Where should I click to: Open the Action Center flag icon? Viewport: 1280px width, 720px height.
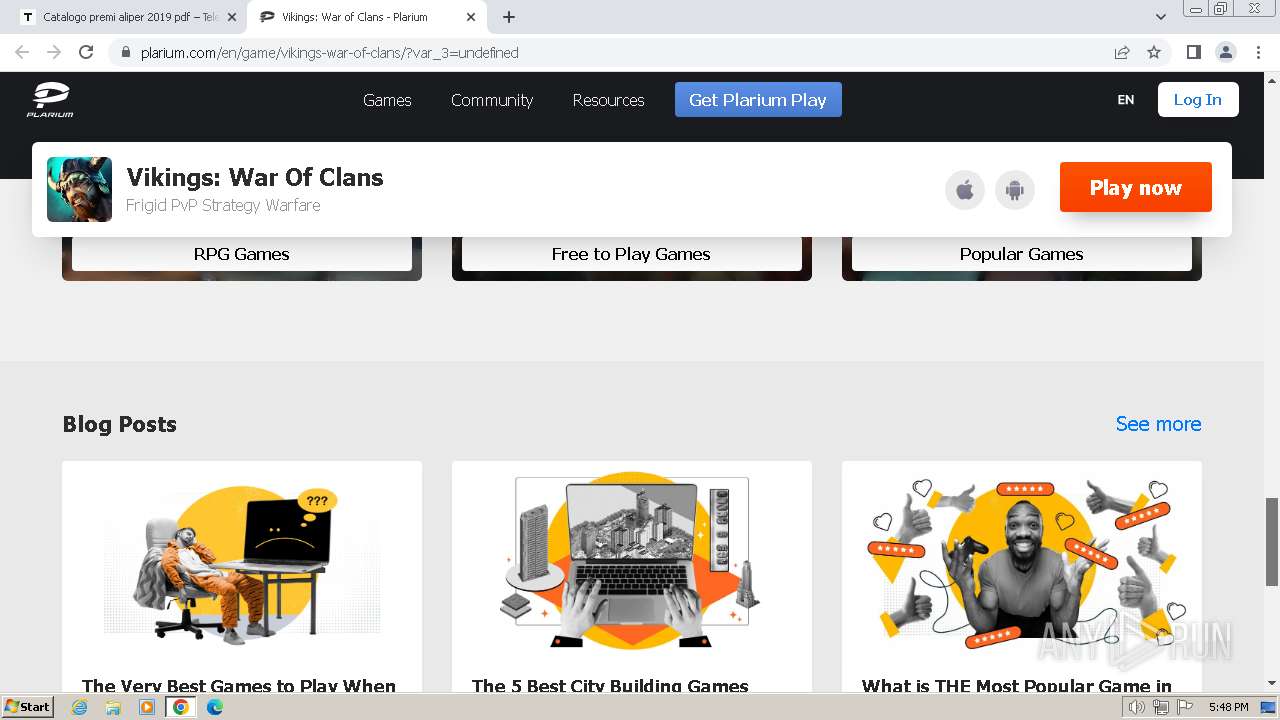click(1185, 707)
